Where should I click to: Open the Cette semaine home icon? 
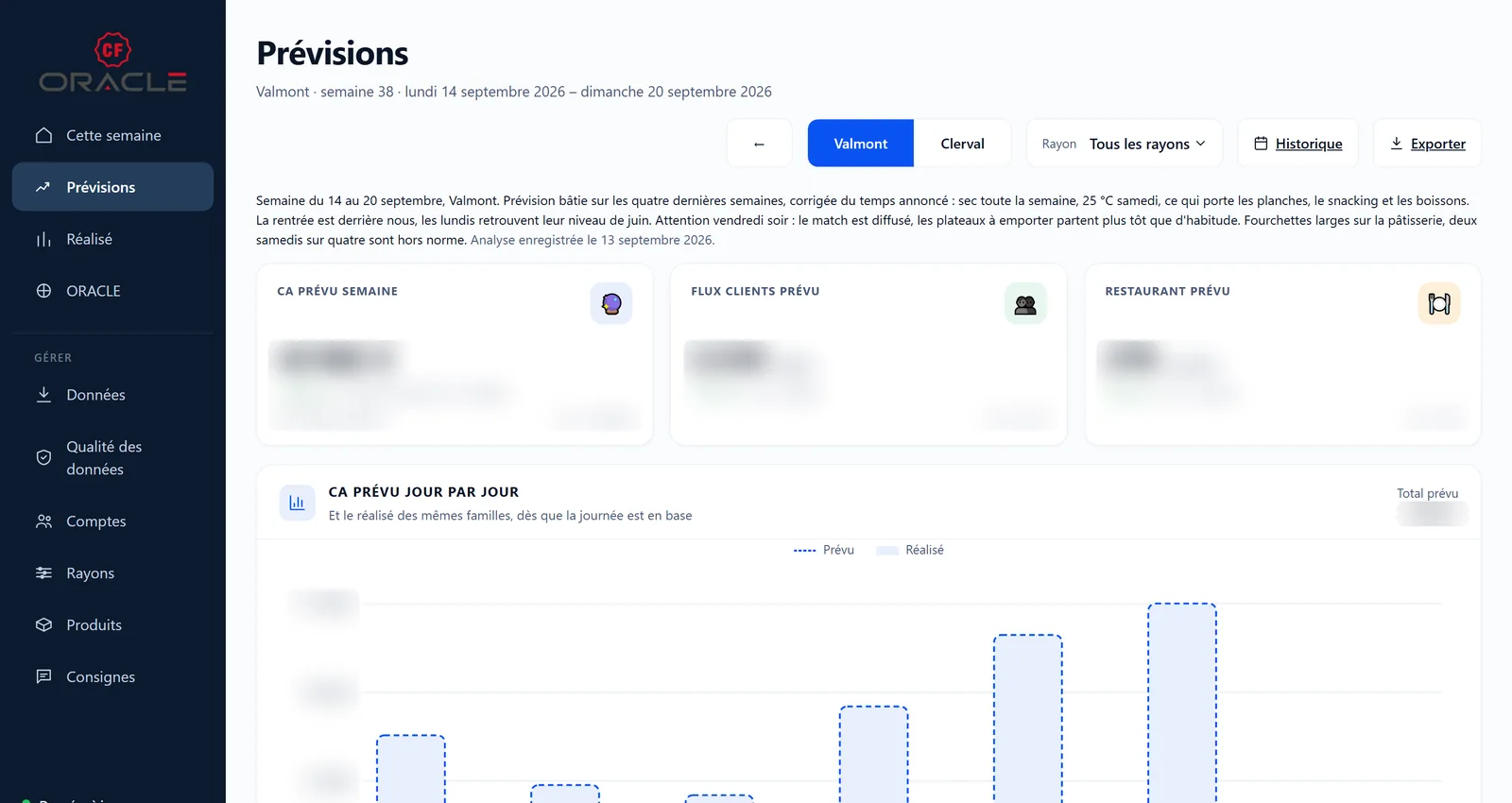point(43,135)
